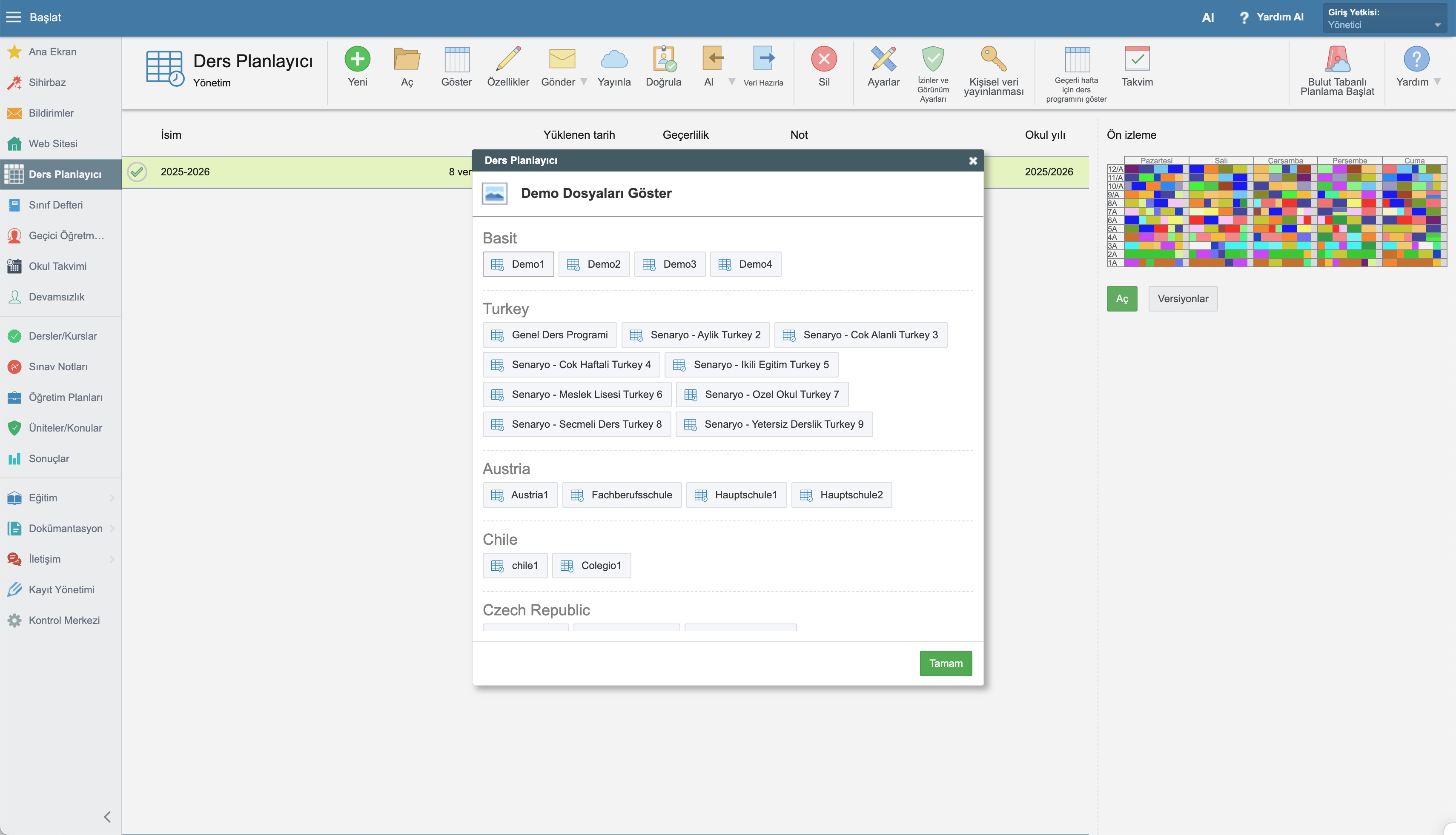Viewport: 1456px width, 835px height.
Task: Click the Sınav Notları sidebar icon
Action: (x=14, y=367)
